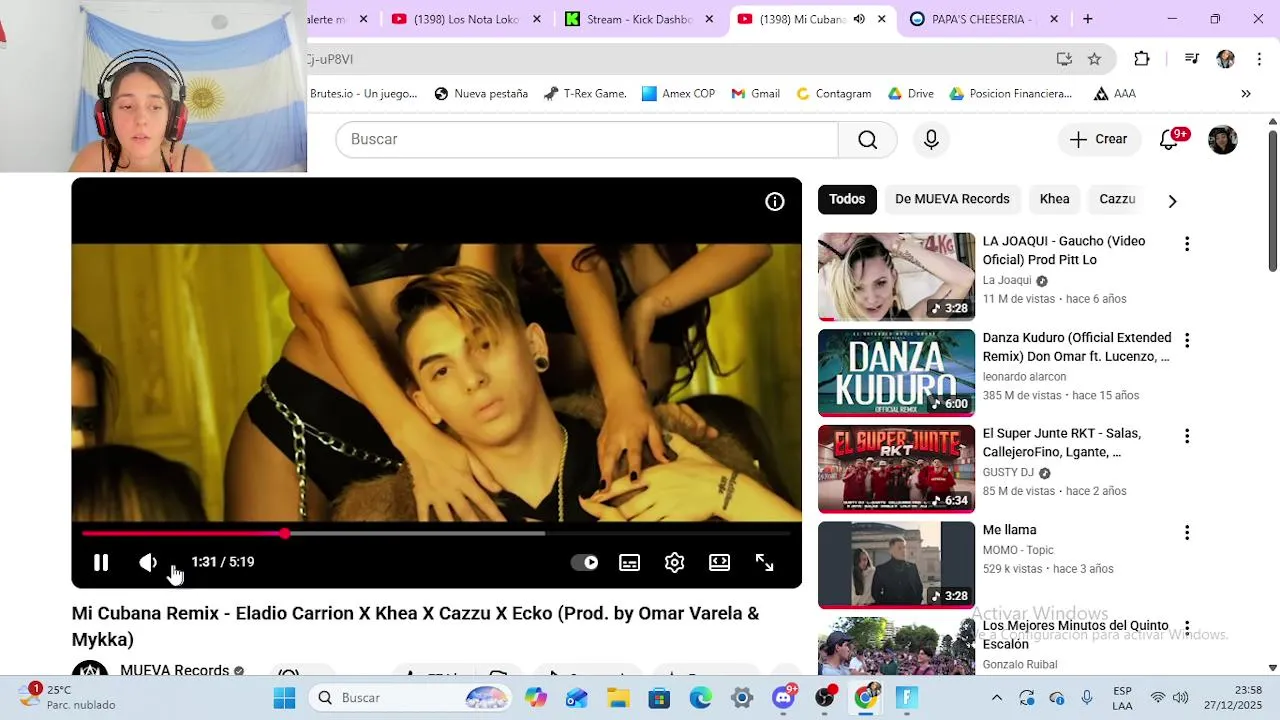Screen dimensions: 1280x720
Task: Open a new browser tab
Action: click(x=1087, y=19)
